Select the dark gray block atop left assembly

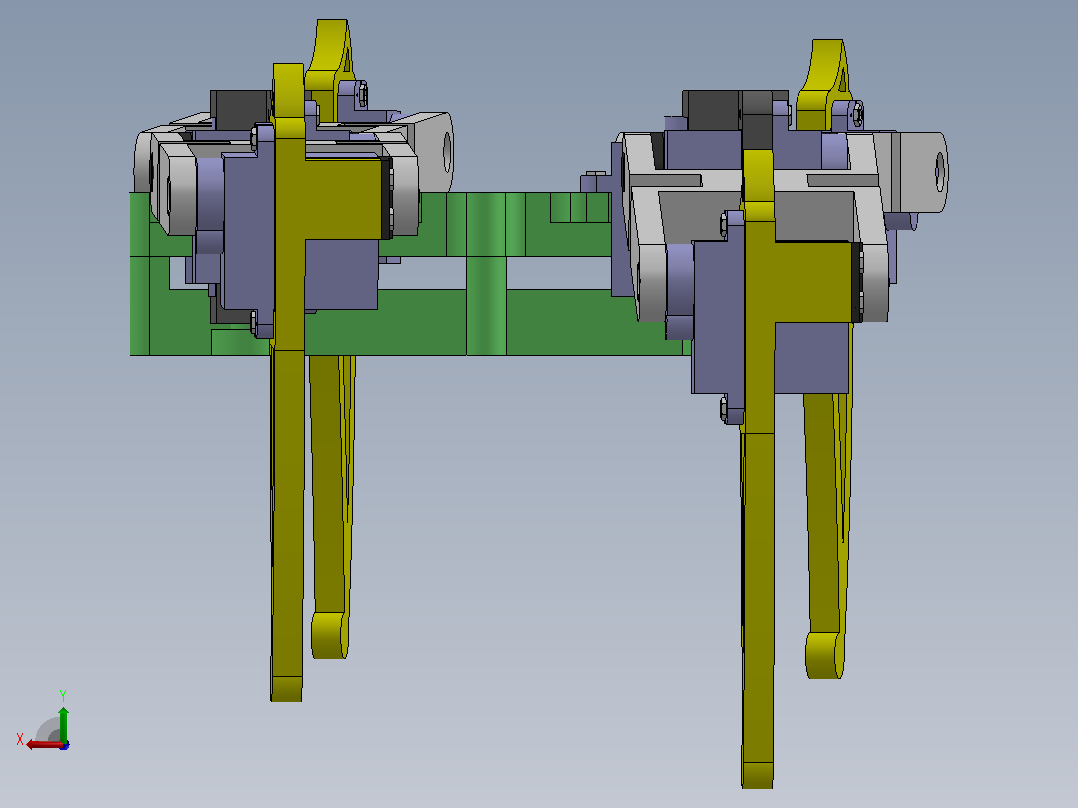239,109
